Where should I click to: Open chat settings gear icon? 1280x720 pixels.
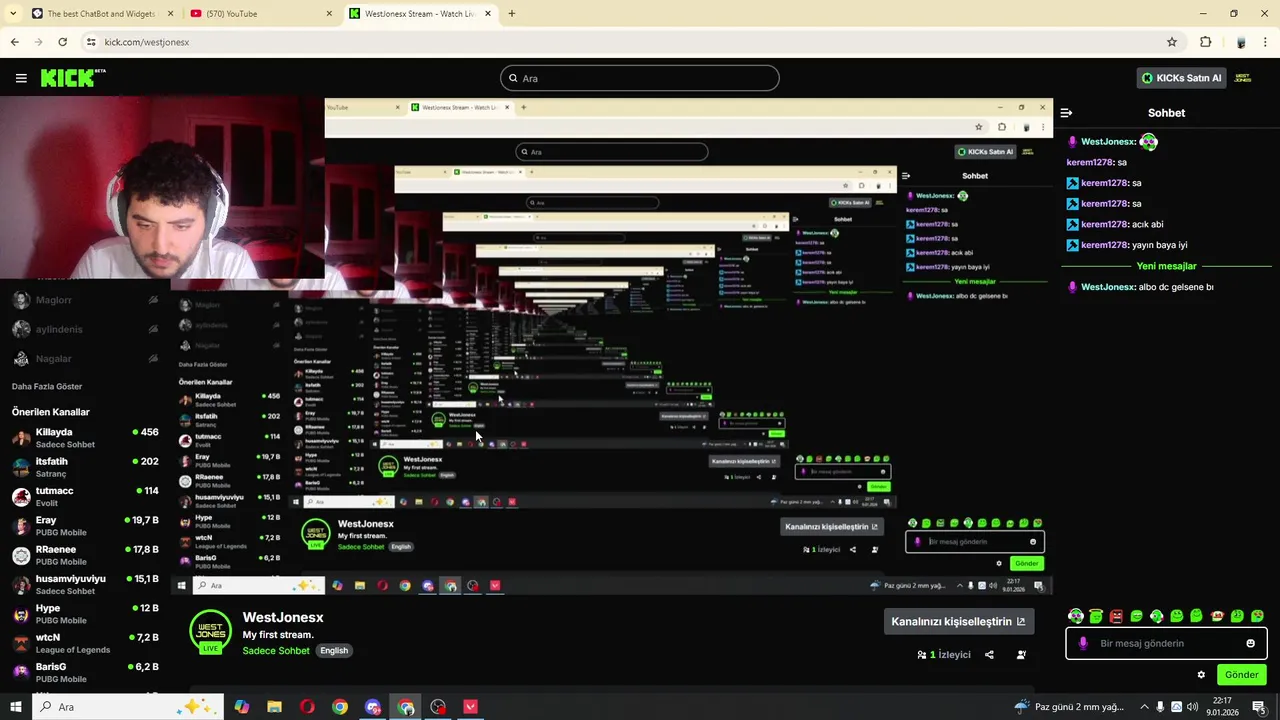[1201, 674]
